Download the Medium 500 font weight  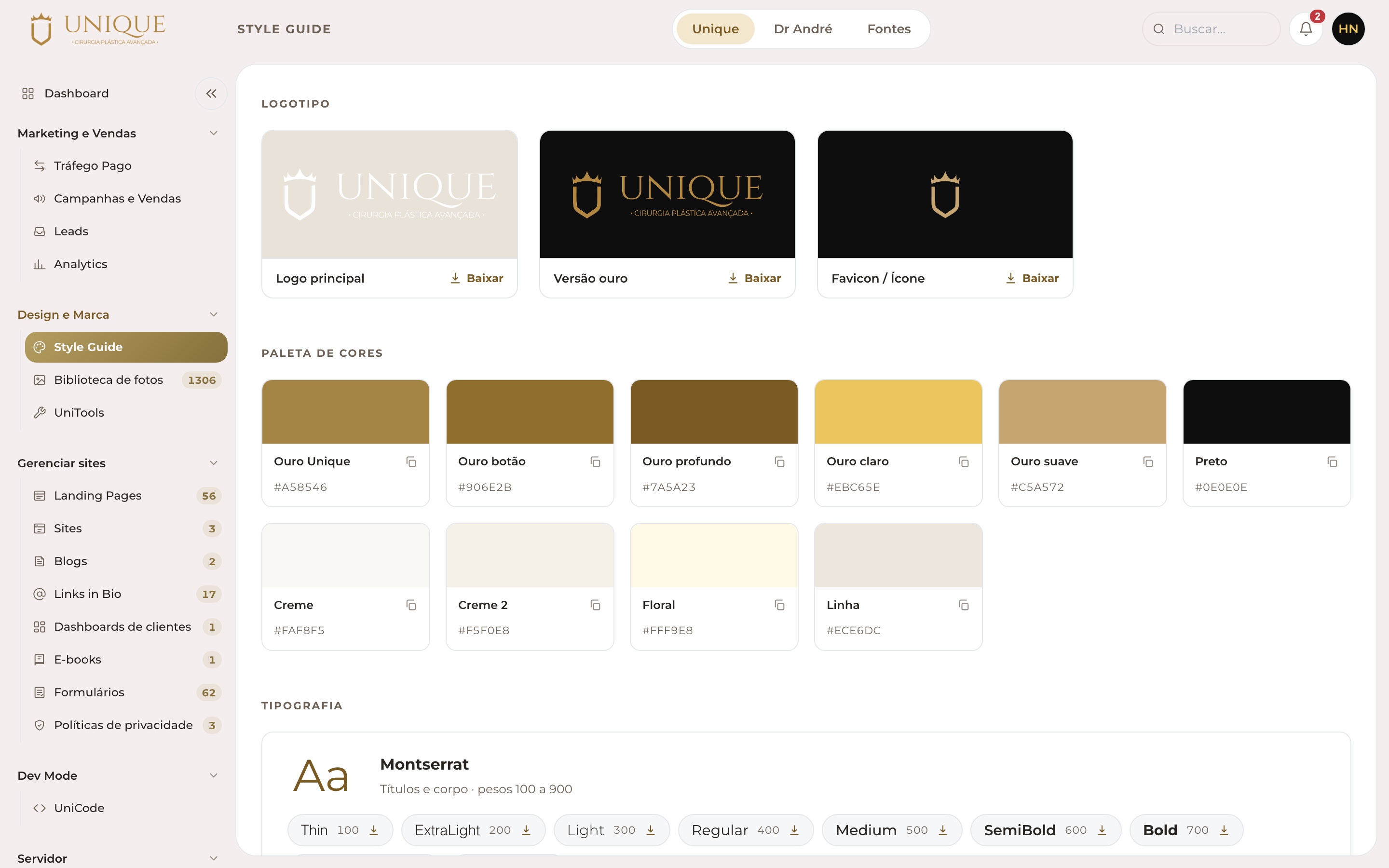pos(942,830)
